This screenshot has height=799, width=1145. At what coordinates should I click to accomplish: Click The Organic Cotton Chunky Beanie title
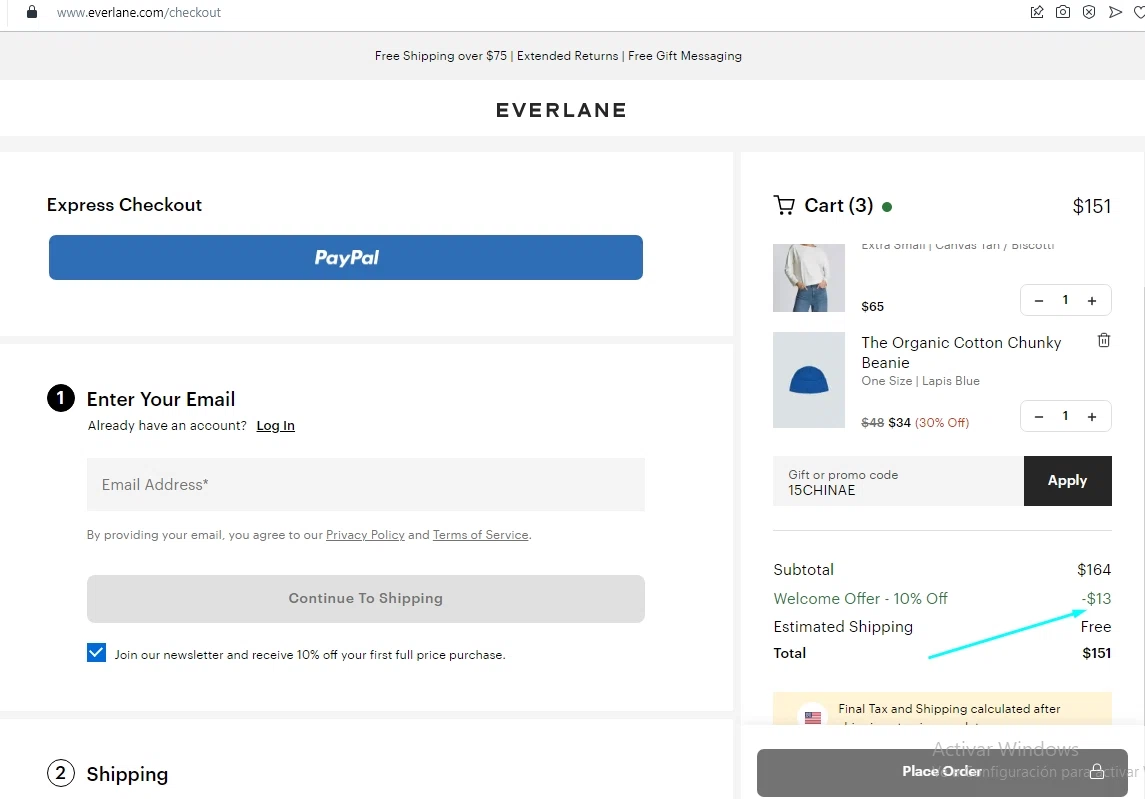(961, 353)
